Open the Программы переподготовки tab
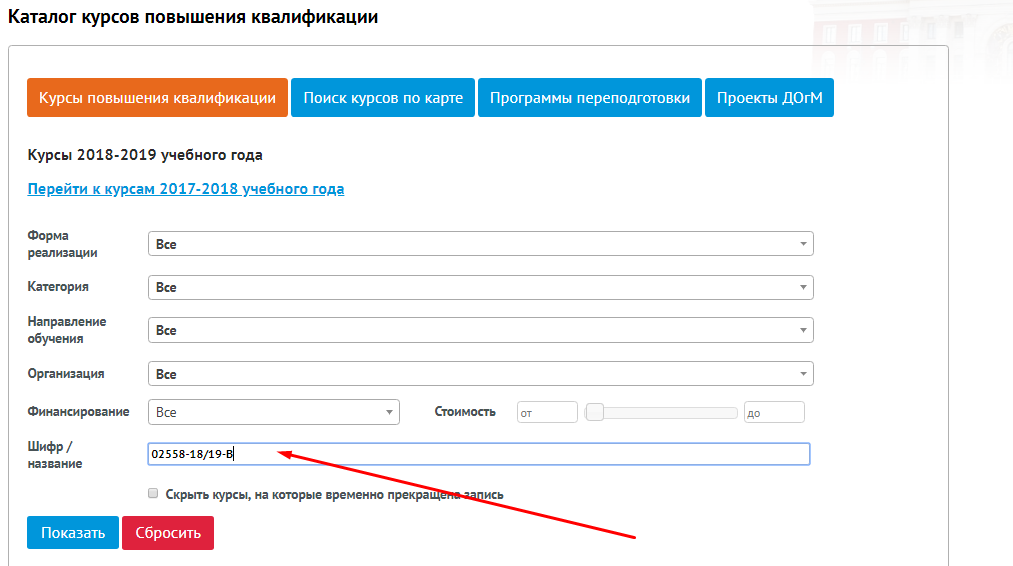This screenshot has height=566, width=1013. [x=589, y=98]
